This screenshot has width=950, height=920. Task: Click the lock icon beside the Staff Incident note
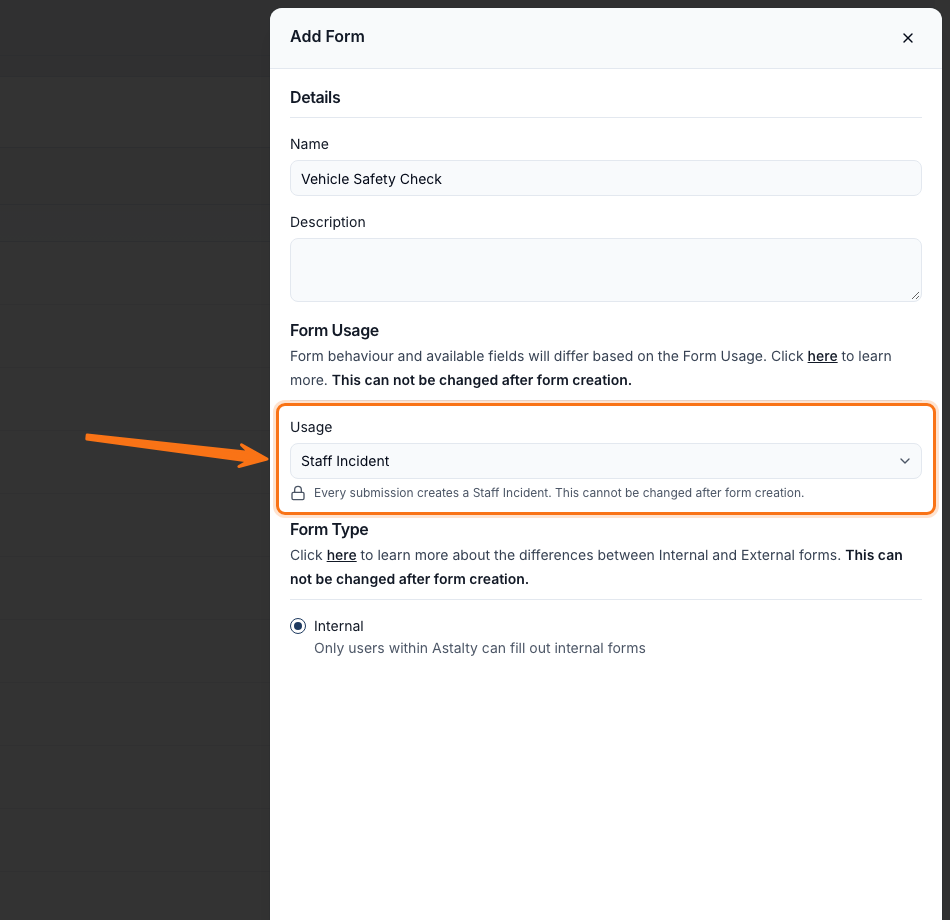297,493
